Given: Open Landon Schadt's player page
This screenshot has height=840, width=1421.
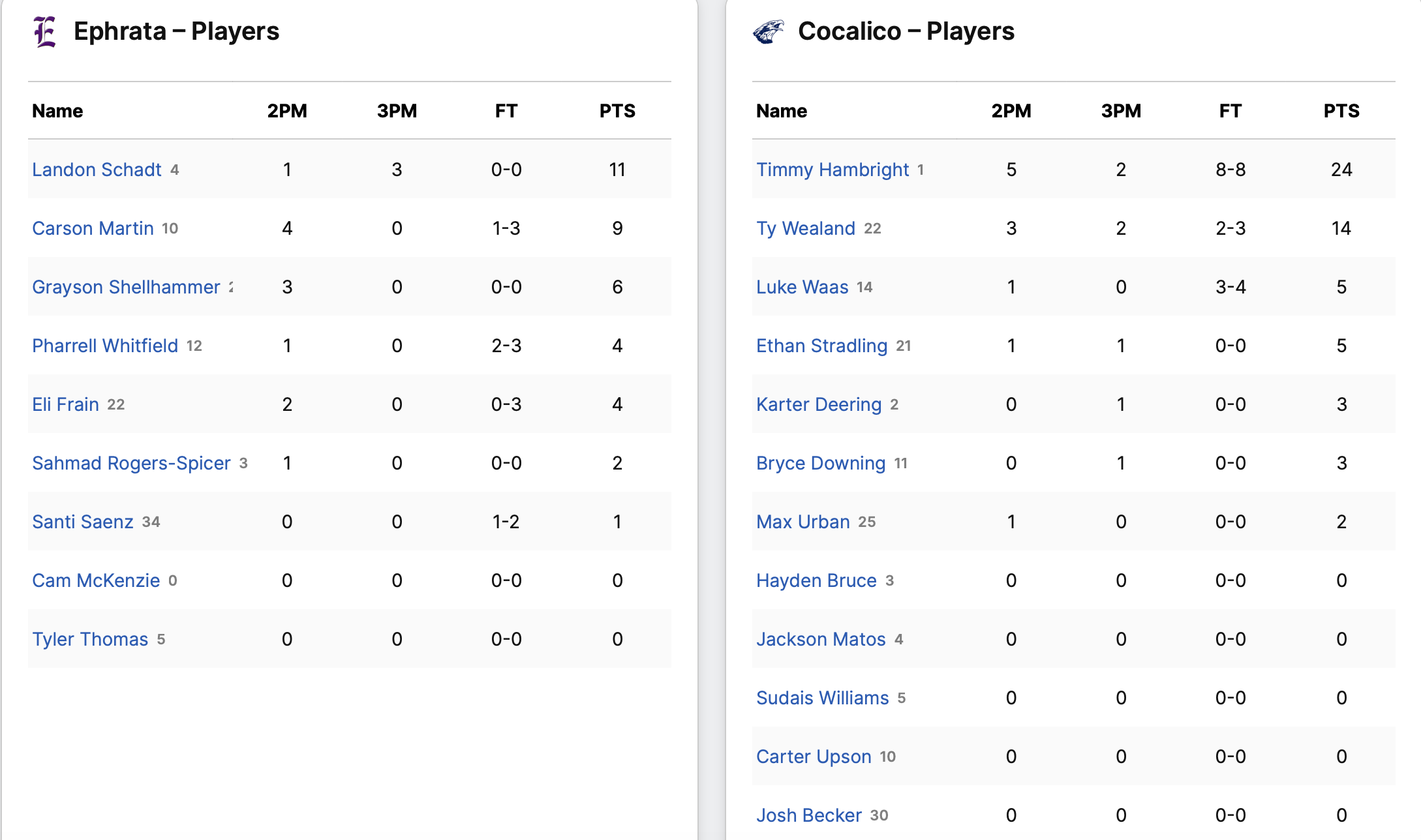Looking at the screenshot, I should click(97, 170).
